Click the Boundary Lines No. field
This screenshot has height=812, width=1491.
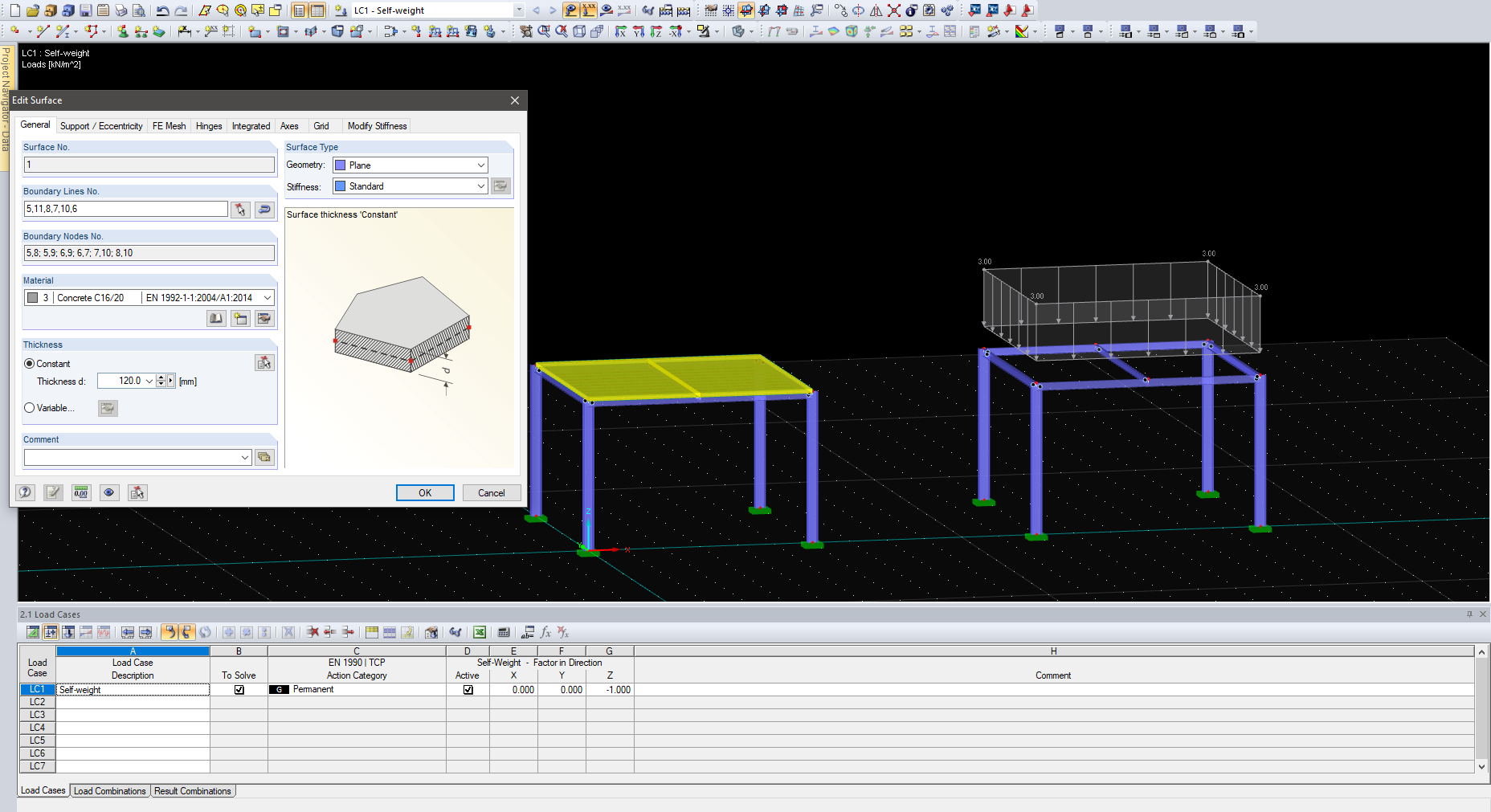[x=126, y=209]
